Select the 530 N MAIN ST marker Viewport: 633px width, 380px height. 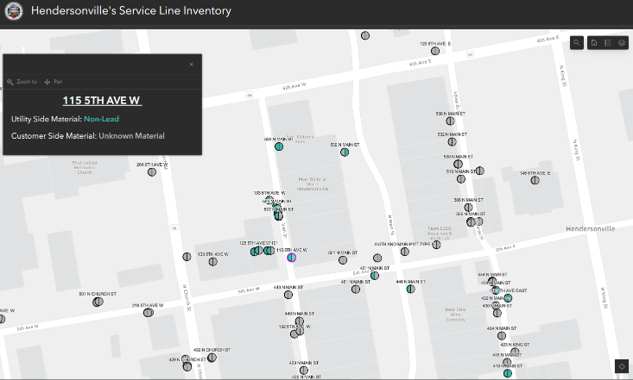tap(458, 164)
